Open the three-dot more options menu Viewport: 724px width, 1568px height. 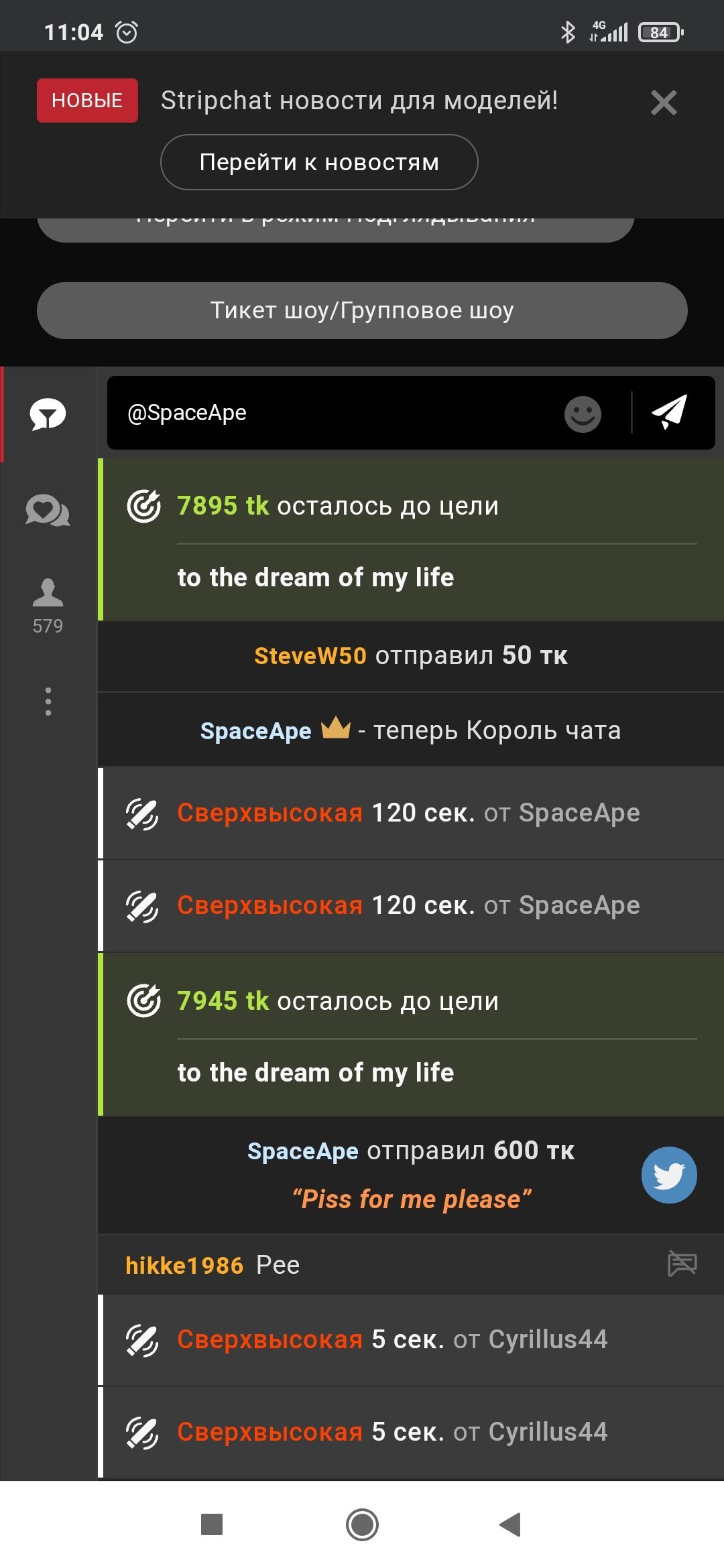click(48, 701)
